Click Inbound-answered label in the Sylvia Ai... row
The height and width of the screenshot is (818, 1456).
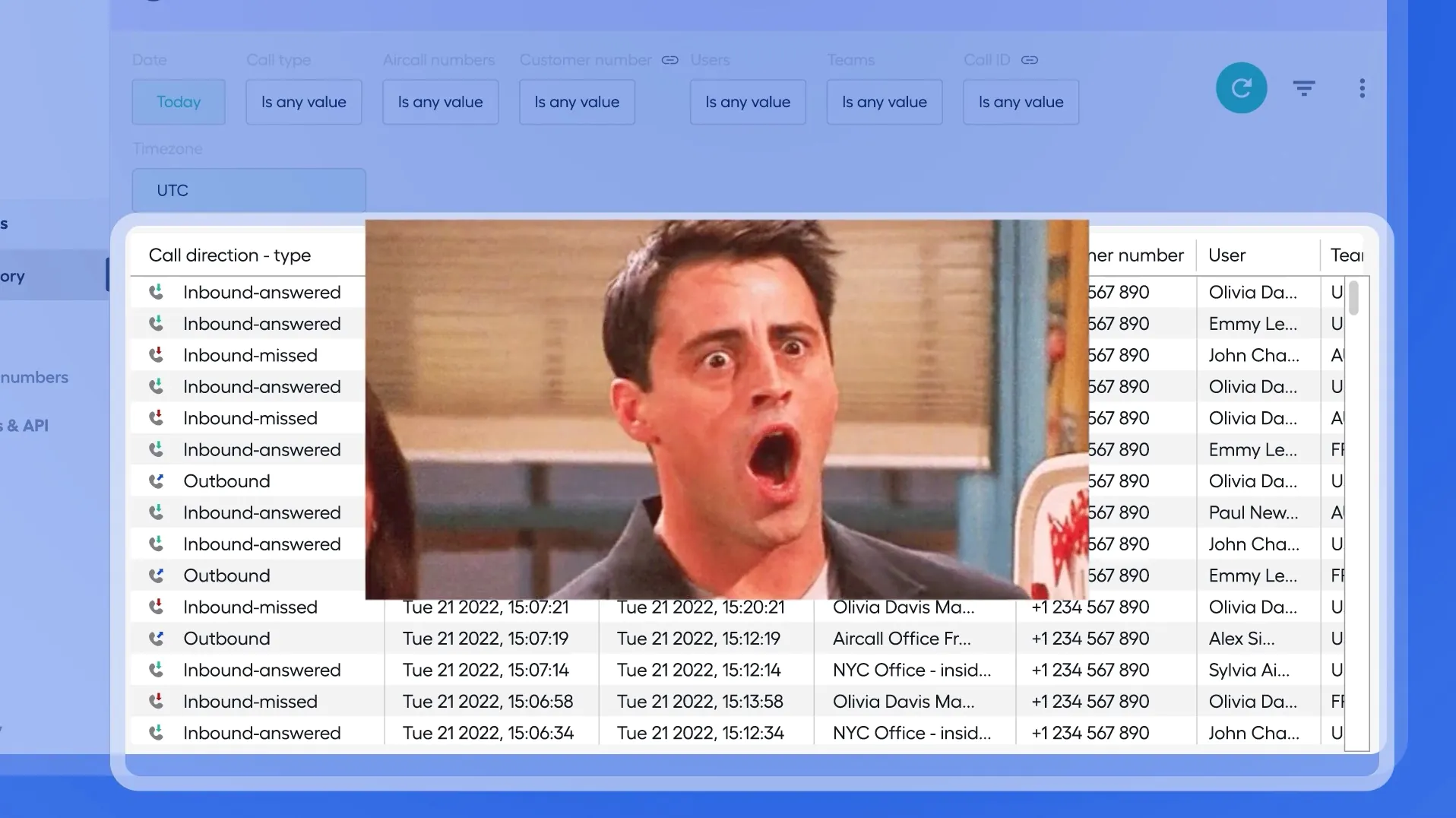[262, 670]
